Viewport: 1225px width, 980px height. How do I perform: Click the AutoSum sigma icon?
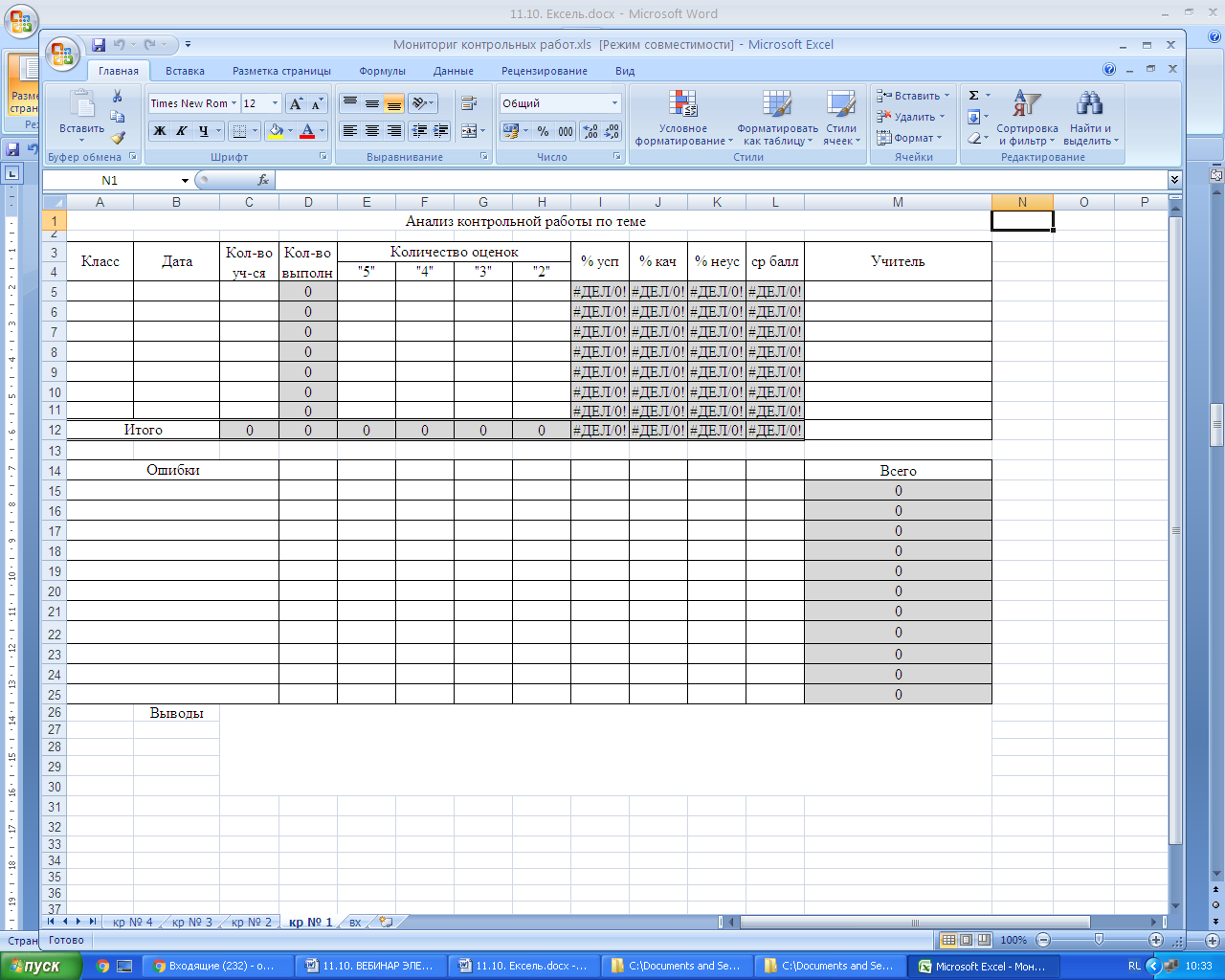(x=973, y=96)
